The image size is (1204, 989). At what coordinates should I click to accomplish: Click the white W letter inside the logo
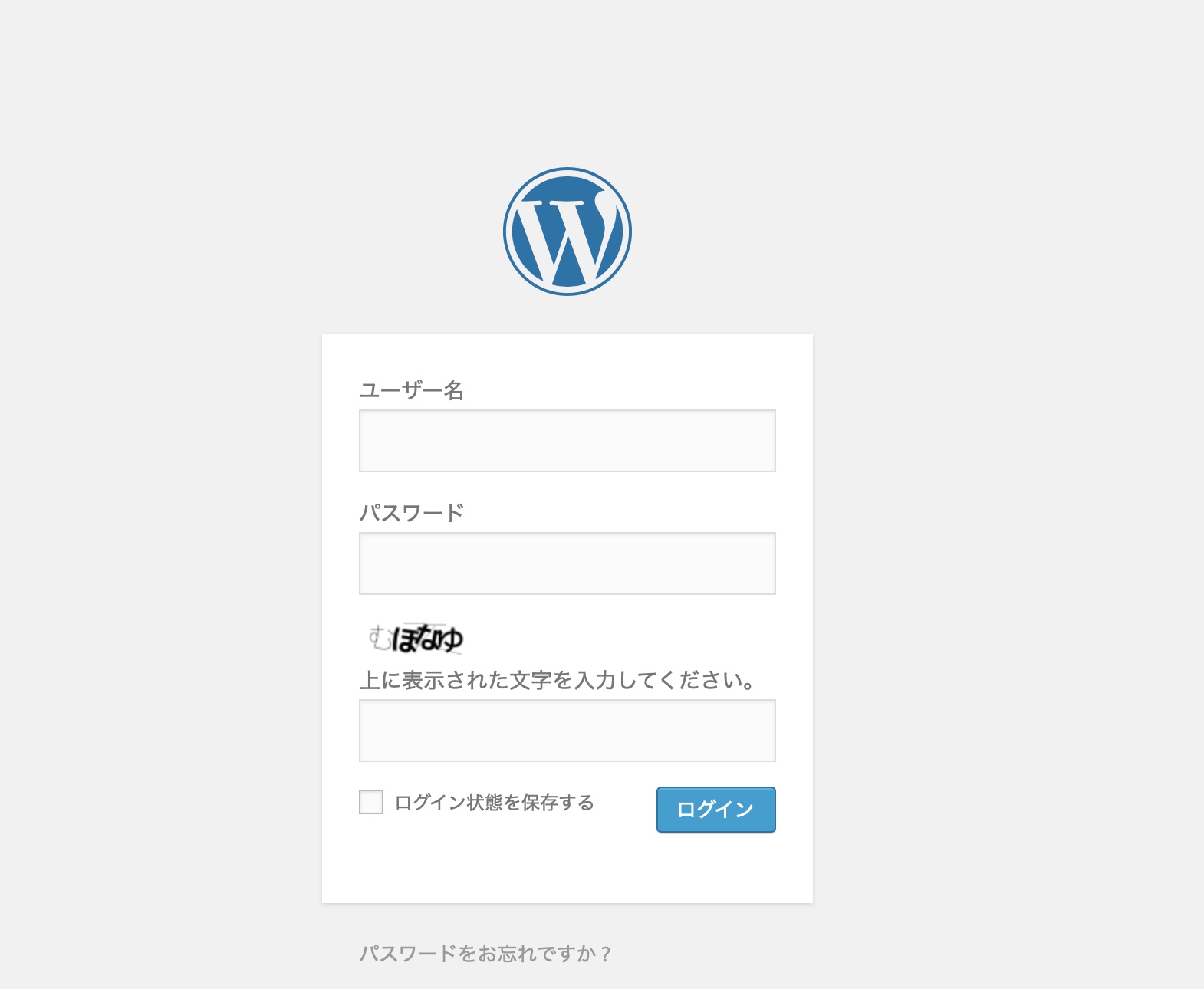pyautogui.click(x=568, y=239)
